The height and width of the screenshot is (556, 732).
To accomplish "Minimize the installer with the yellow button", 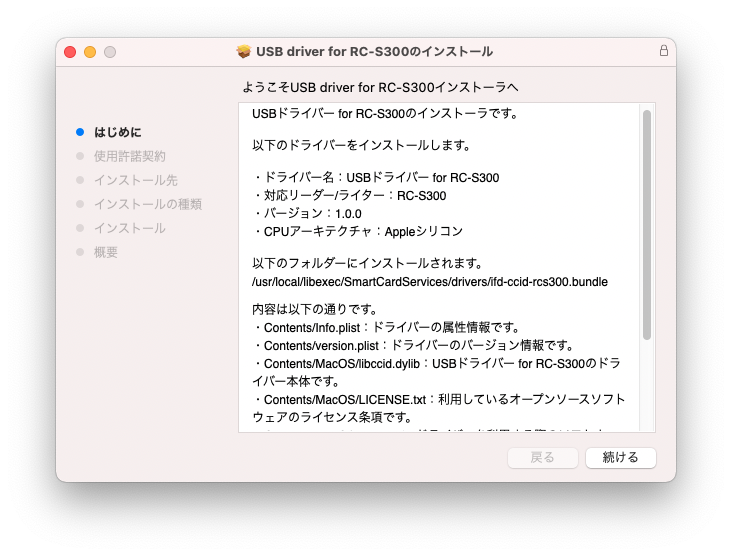I will (x=90, y=51).
